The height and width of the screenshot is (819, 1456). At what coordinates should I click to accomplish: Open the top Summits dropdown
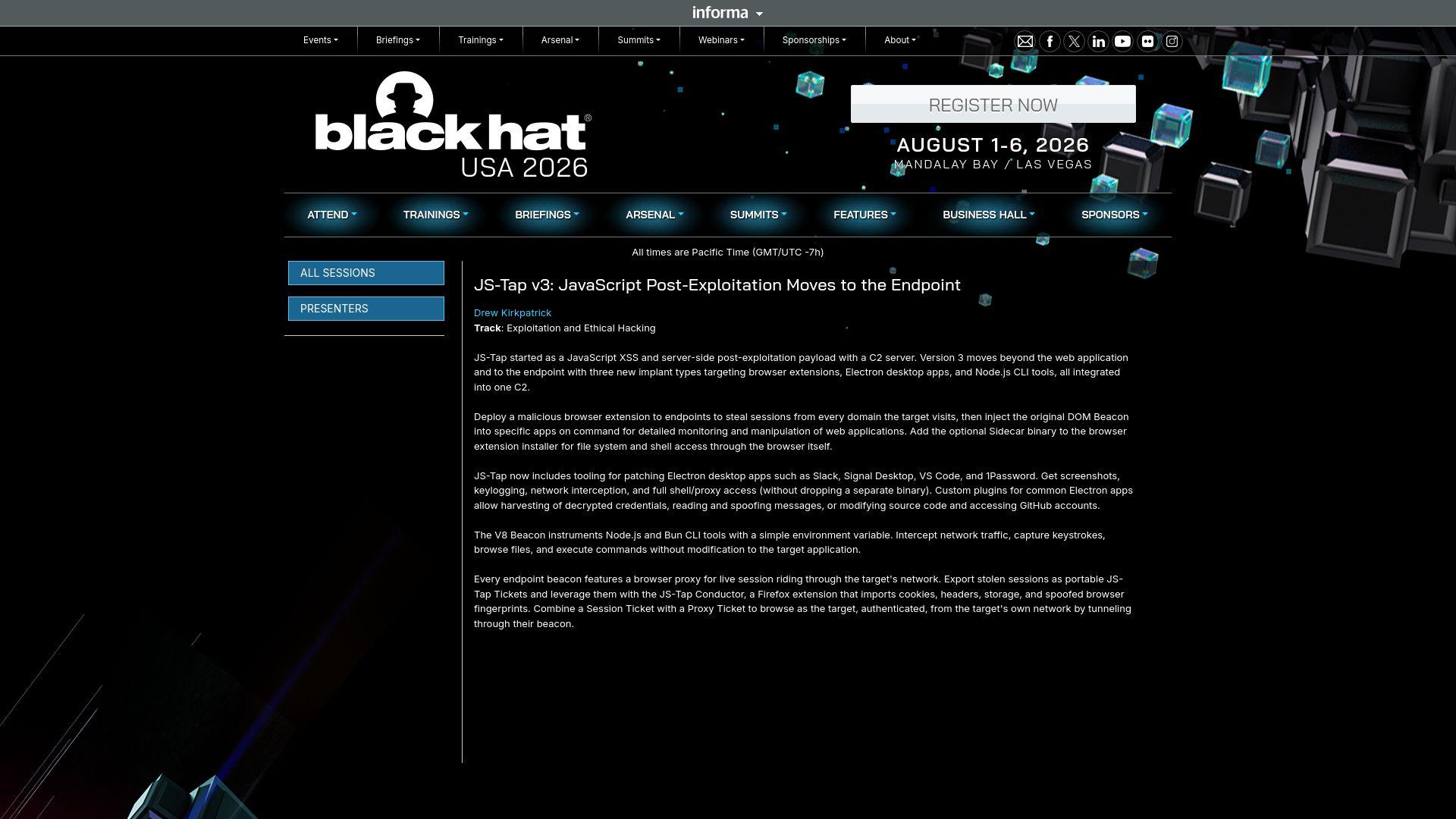pos(639,40)
